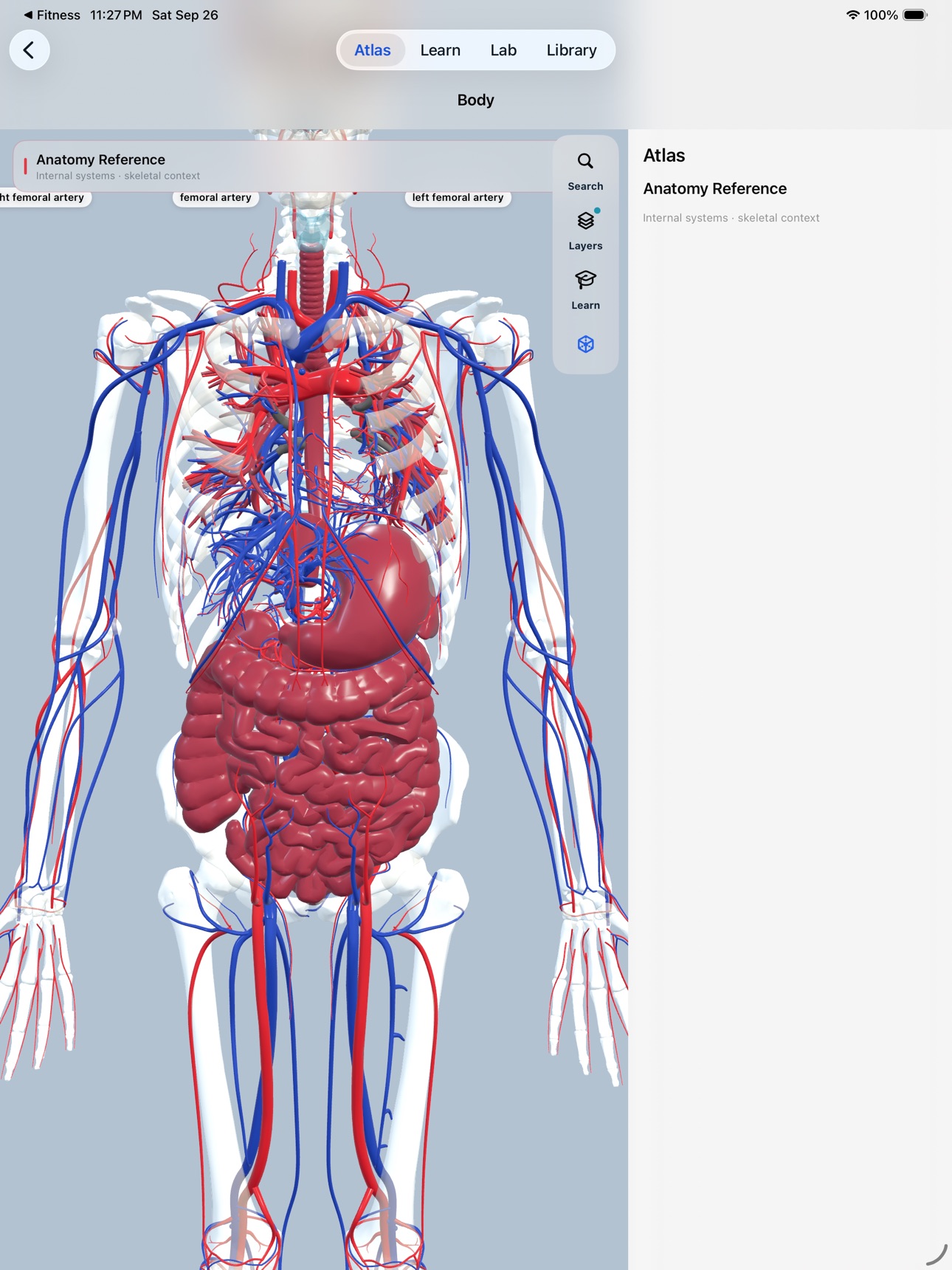Select the femoral artery label

tap(215, 197)
